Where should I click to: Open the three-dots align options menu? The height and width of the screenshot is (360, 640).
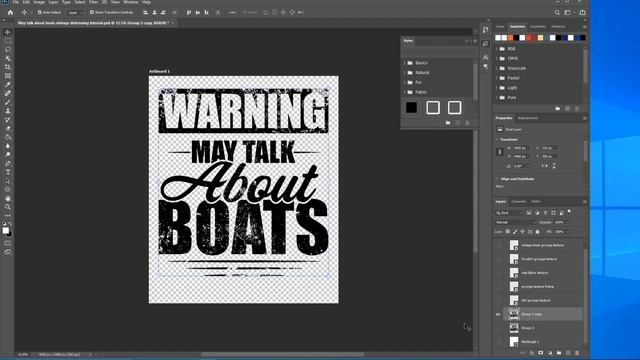point(232,13)
